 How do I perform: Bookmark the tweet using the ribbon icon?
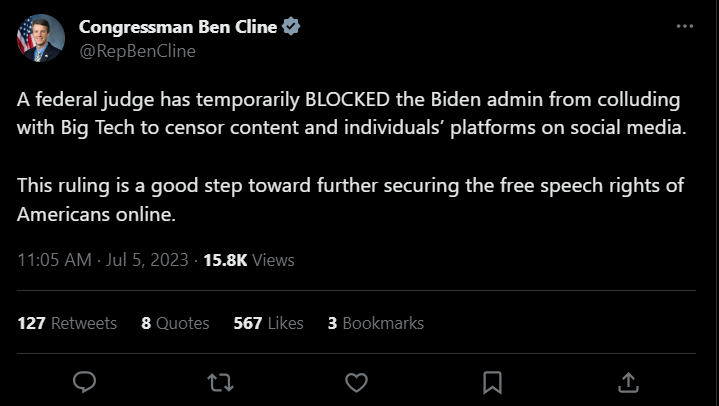[x=492, y=381]
